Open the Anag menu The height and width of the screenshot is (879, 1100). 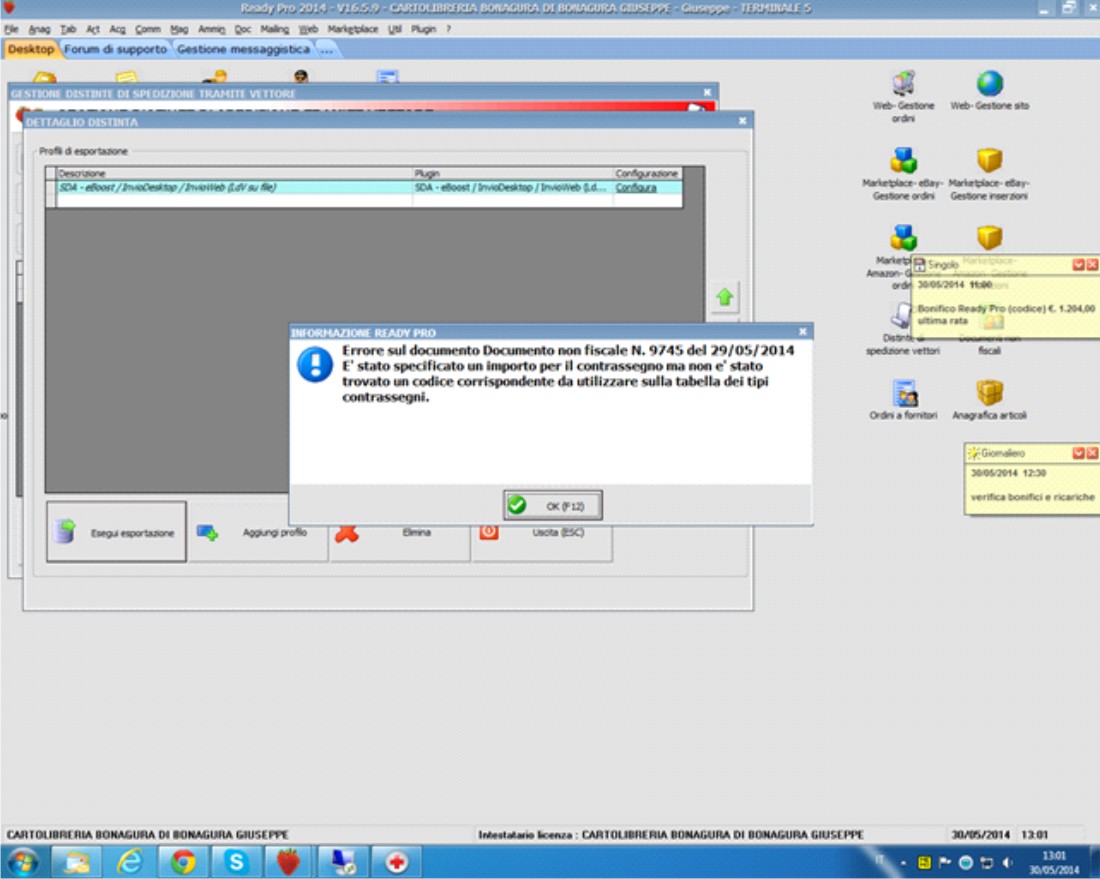point(39,29)
